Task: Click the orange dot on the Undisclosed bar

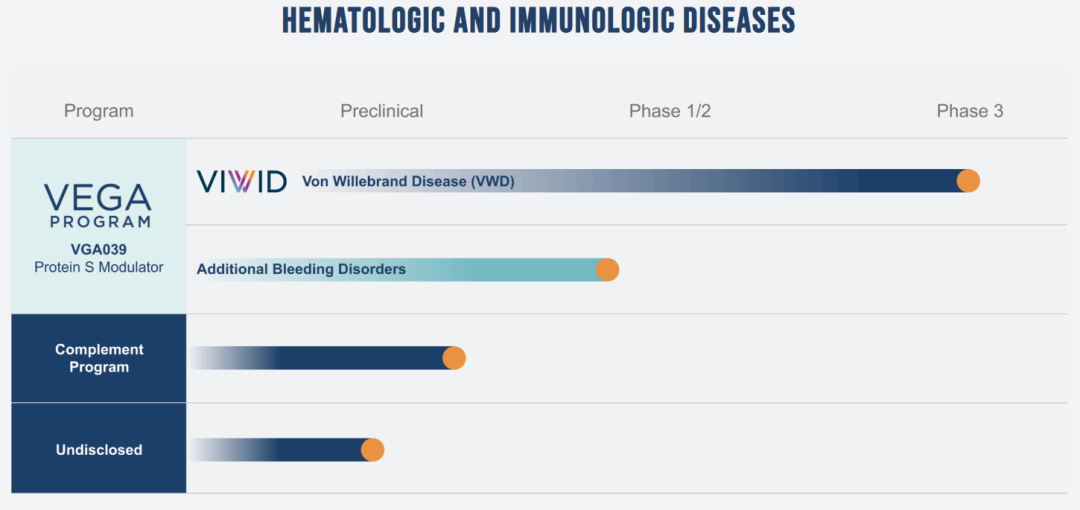Action: (x=372, y=450)
